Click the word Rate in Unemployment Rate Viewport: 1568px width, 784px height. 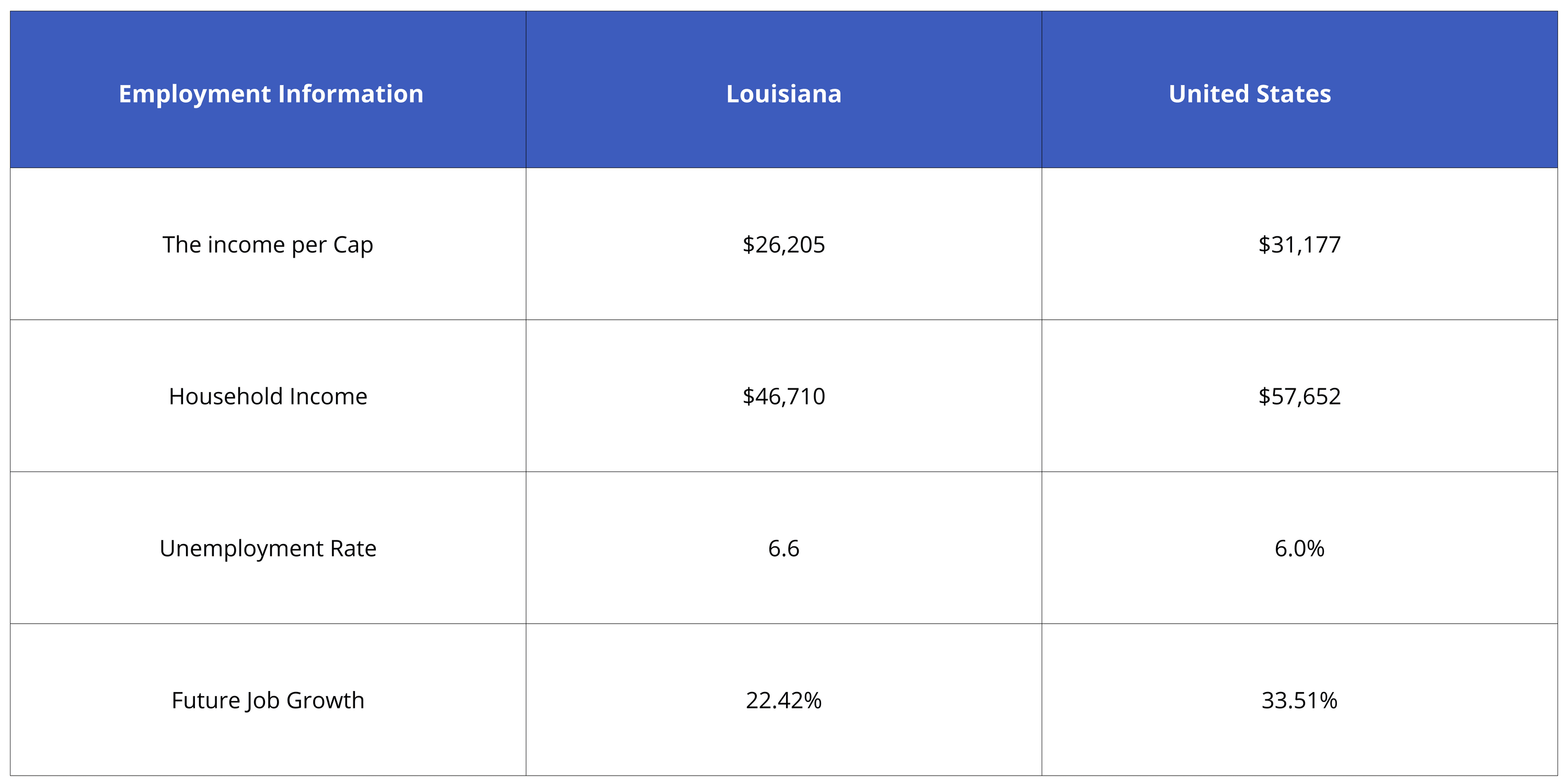pyautogui.click(x=353, y=548)
